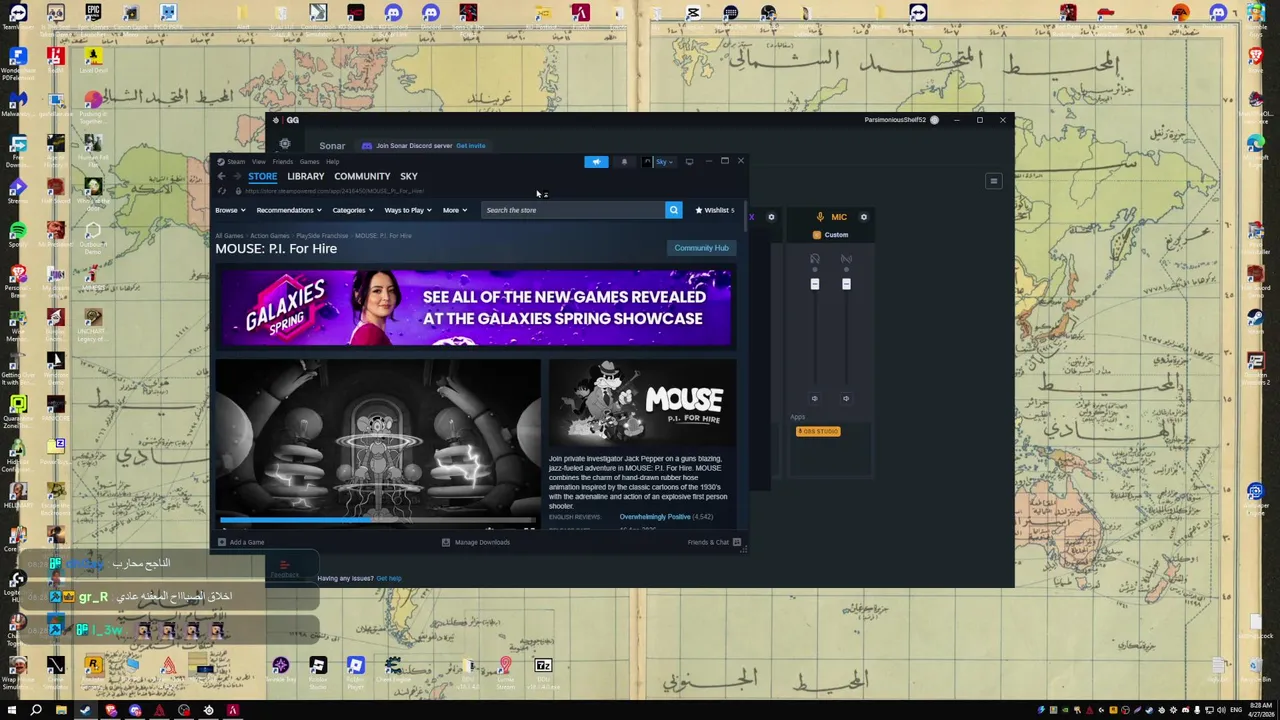Viewport: 1280px width, 720px height.
Task: Toggle left headphone monitor icon in MIC panel
Action: 815,259
